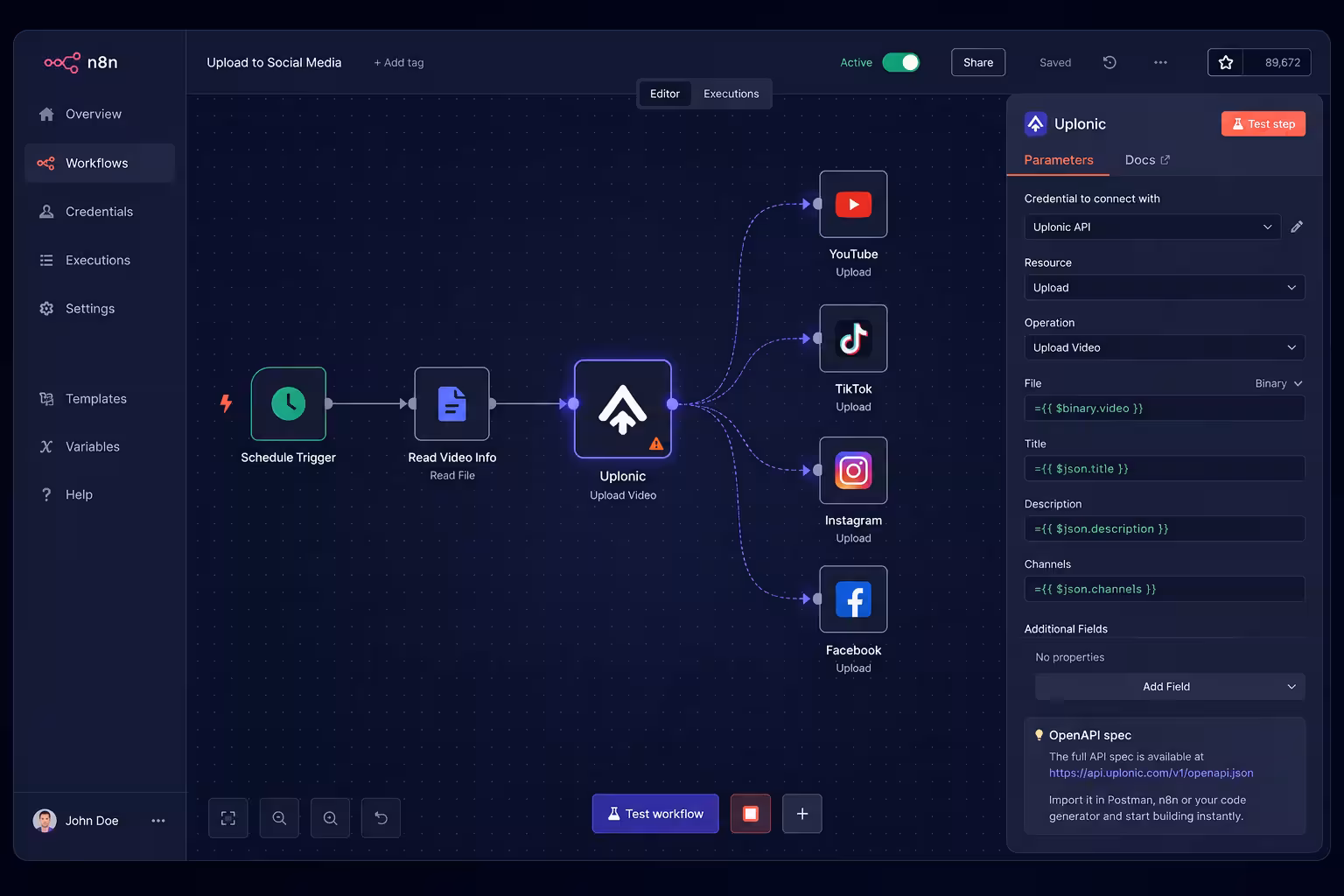Click the workflow name Upload to Social Media
The image size is (1344, 896).
click(274, 62)
